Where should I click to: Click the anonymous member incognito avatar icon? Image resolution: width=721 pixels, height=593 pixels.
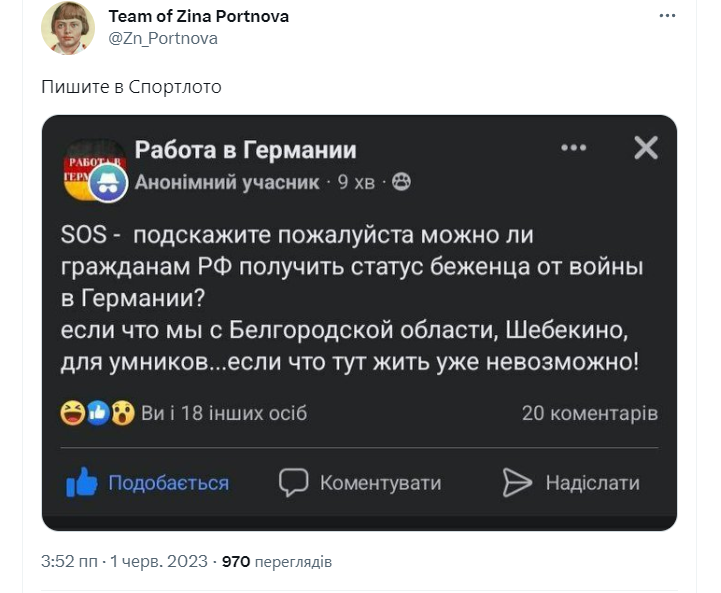coord(108,183)
